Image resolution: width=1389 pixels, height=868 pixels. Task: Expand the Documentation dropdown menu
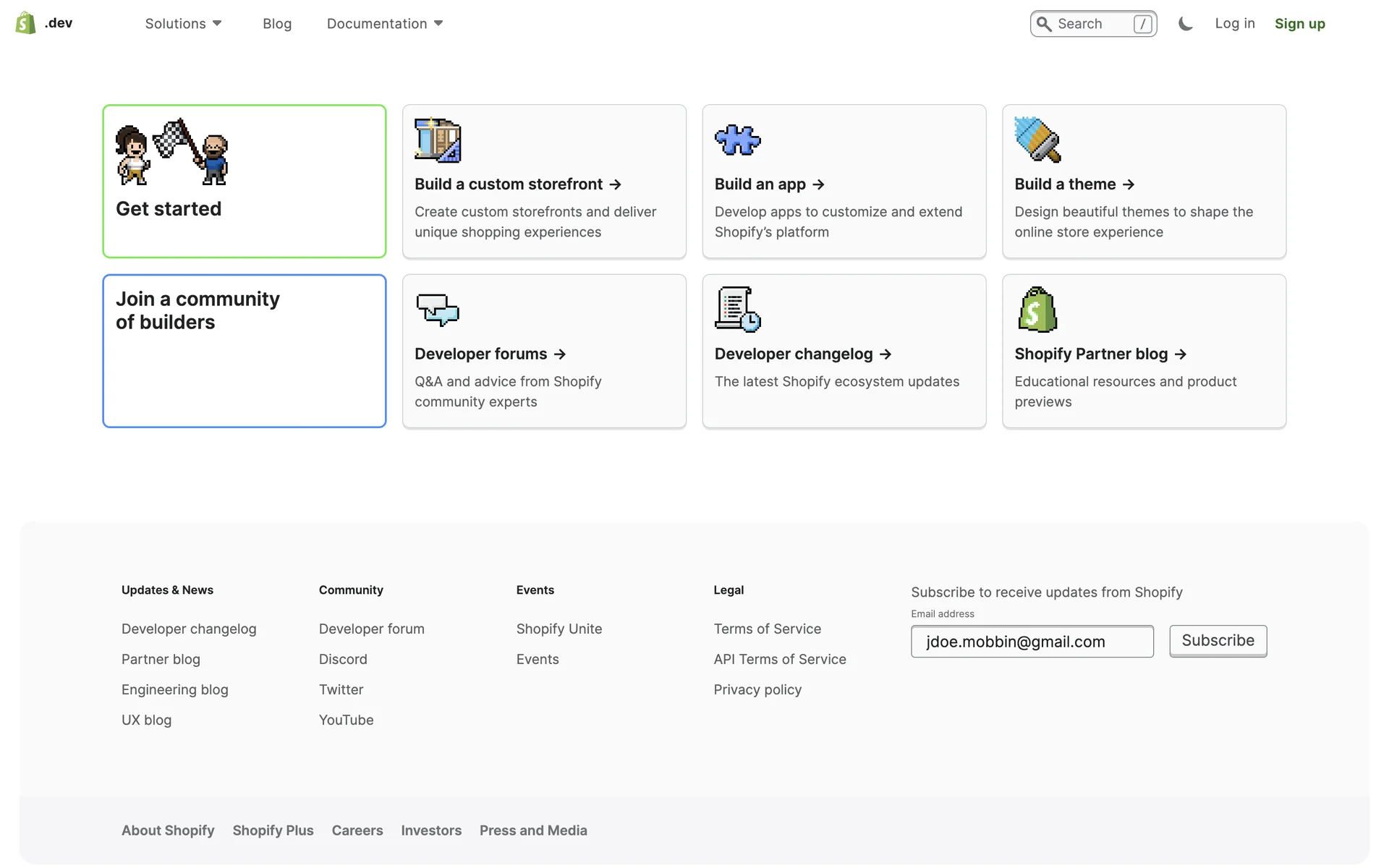384,24
